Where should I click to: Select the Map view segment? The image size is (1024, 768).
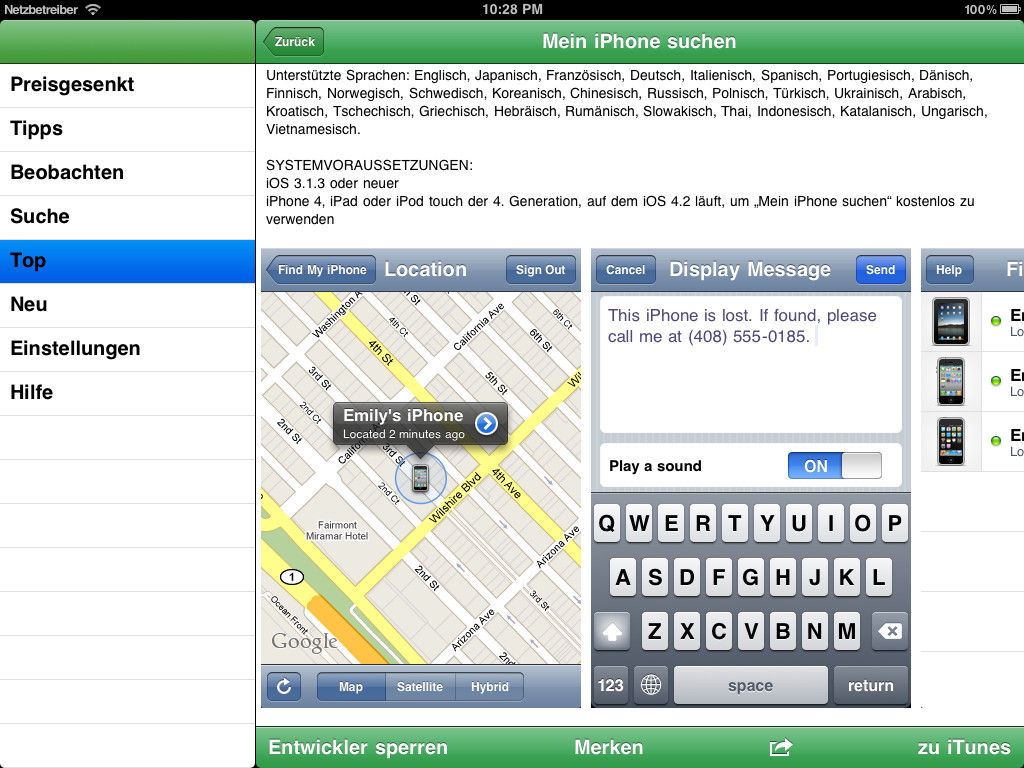pyautogui.click(x=351, y=686)
